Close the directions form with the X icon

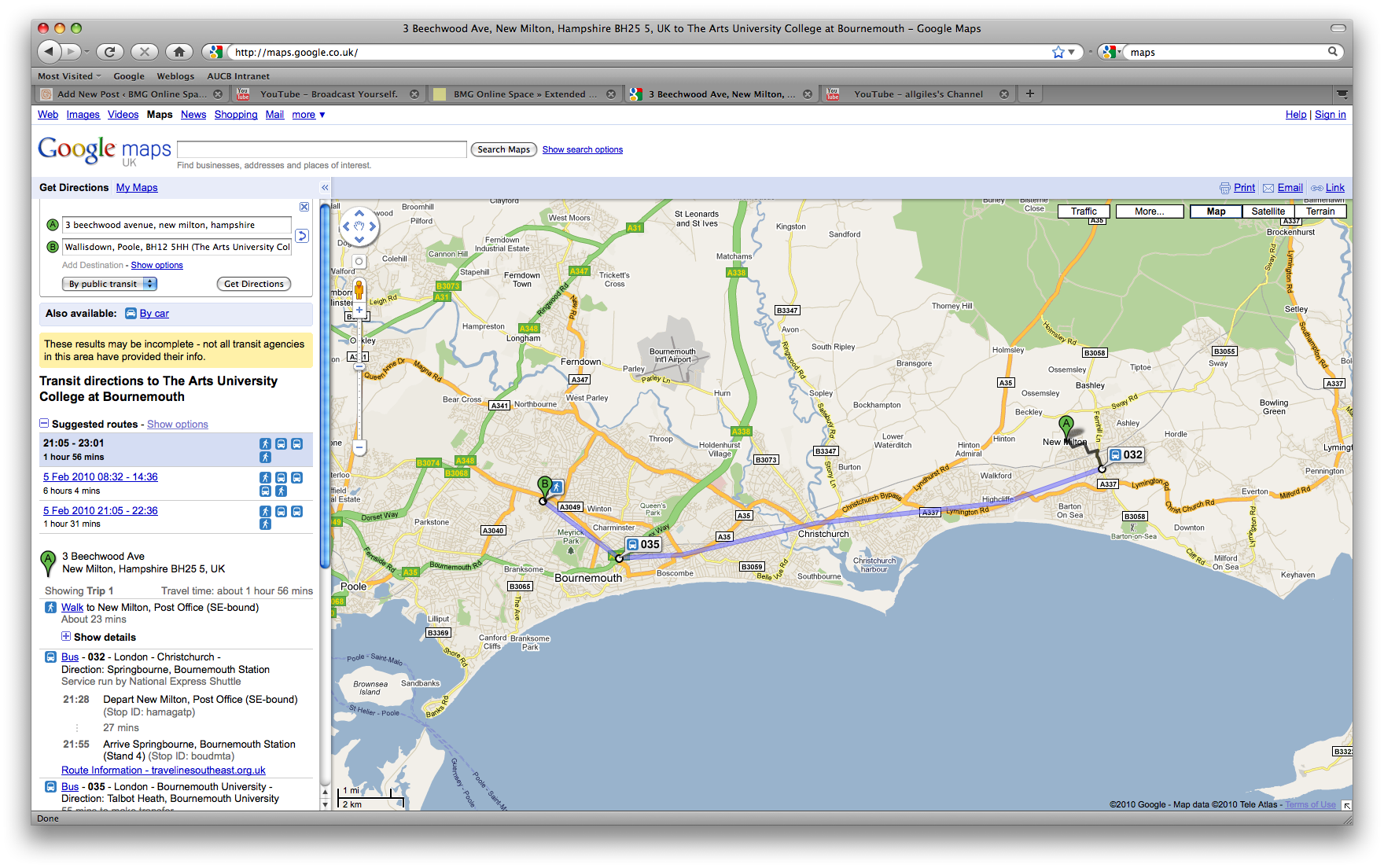pos(304,207)
